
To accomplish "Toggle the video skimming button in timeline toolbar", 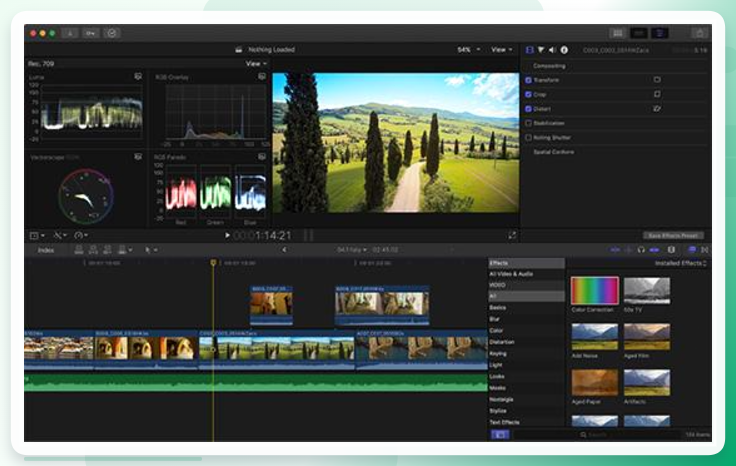I will pyautogui.click(x=615, y=250).
